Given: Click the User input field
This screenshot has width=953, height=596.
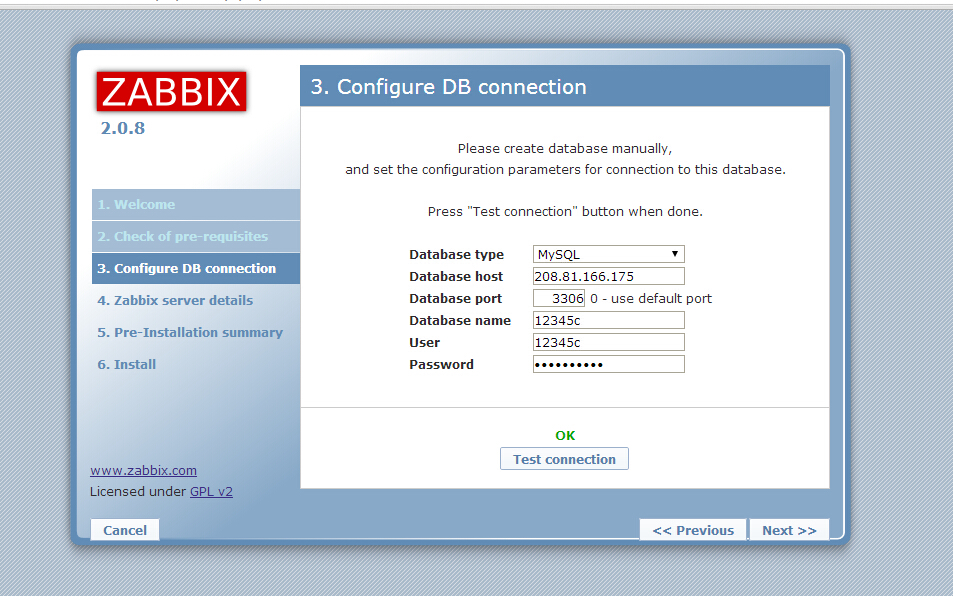Looking at the screenshot, I should (608, 342).
